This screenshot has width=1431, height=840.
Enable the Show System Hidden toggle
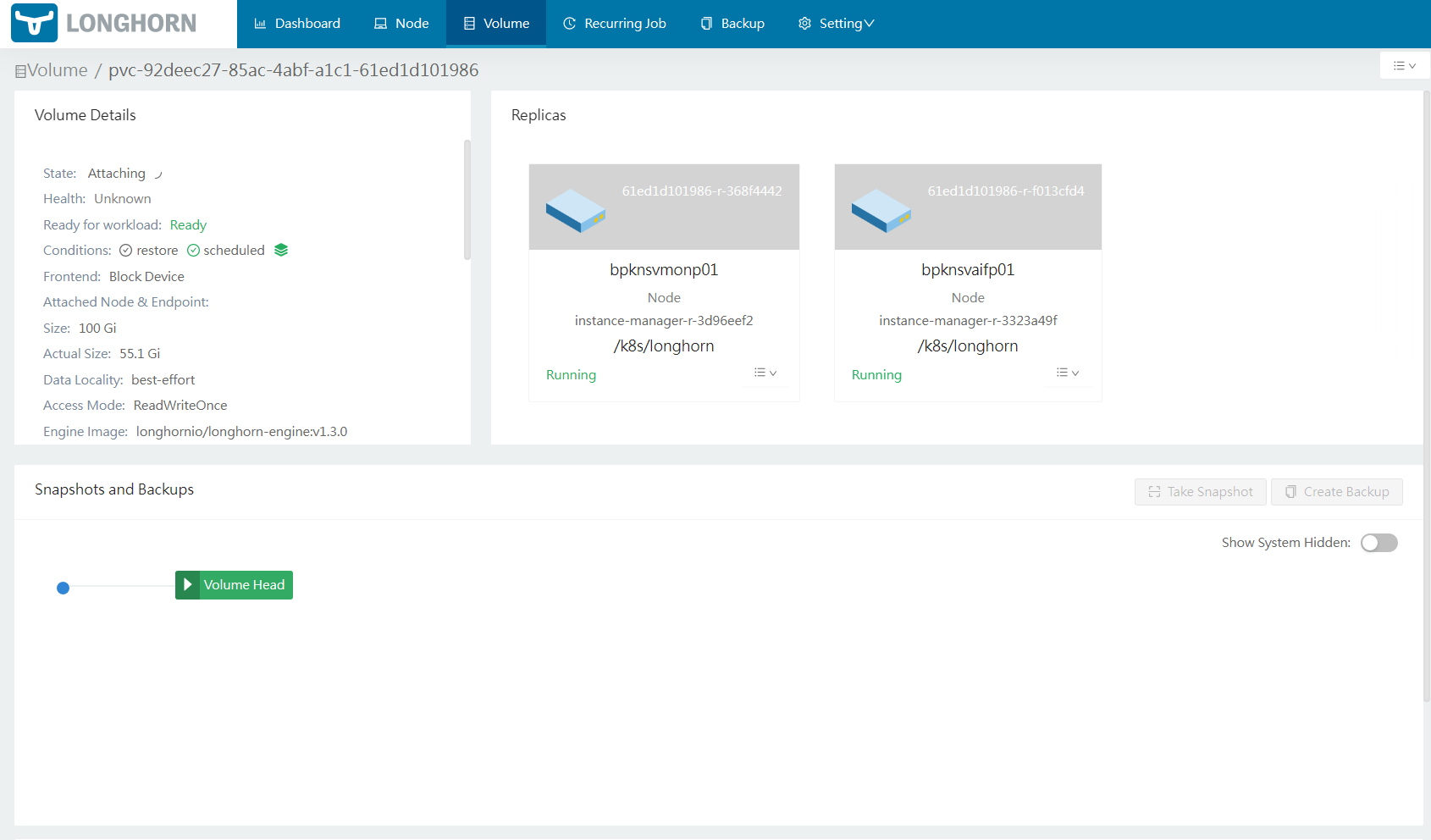(1379, 543)
